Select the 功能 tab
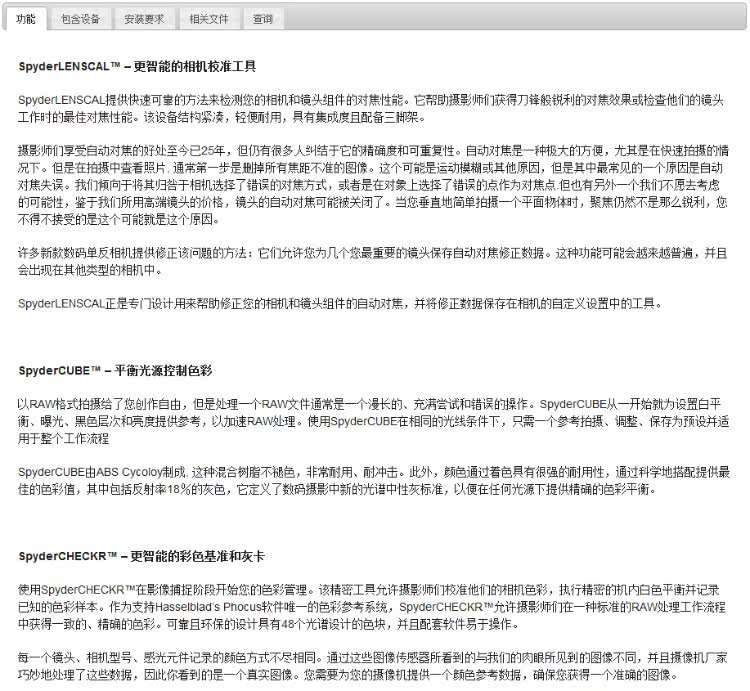 point(26,19)
